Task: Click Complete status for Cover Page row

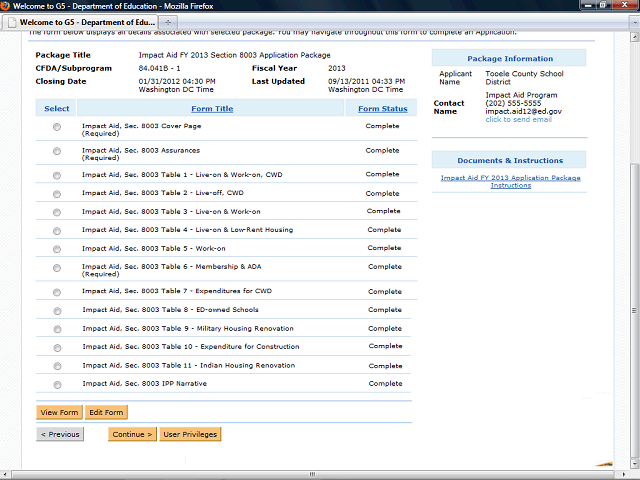Action: (382, 126)
